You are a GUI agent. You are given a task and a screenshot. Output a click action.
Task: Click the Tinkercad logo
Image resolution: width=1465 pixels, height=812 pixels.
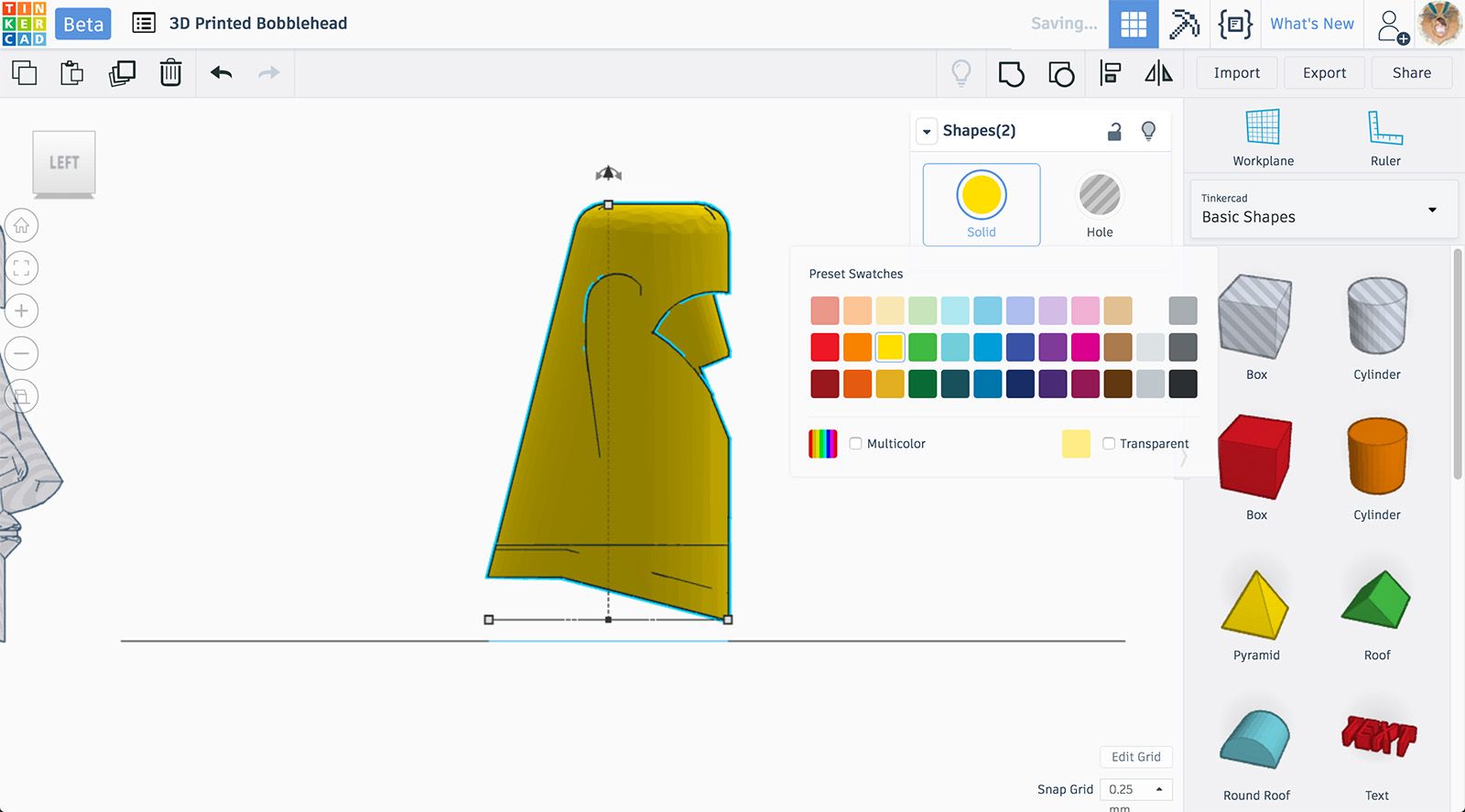click(24, 24)
